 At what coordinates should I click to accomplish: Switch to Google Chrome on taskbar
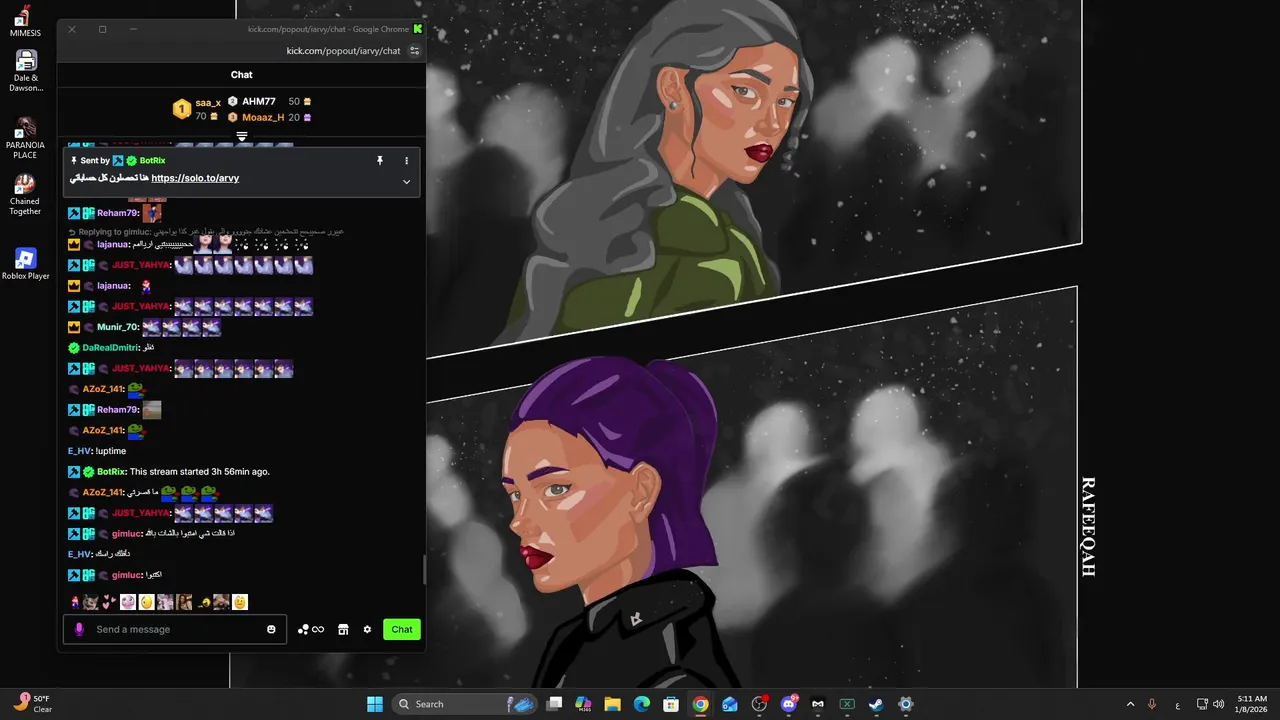[700, 704]
